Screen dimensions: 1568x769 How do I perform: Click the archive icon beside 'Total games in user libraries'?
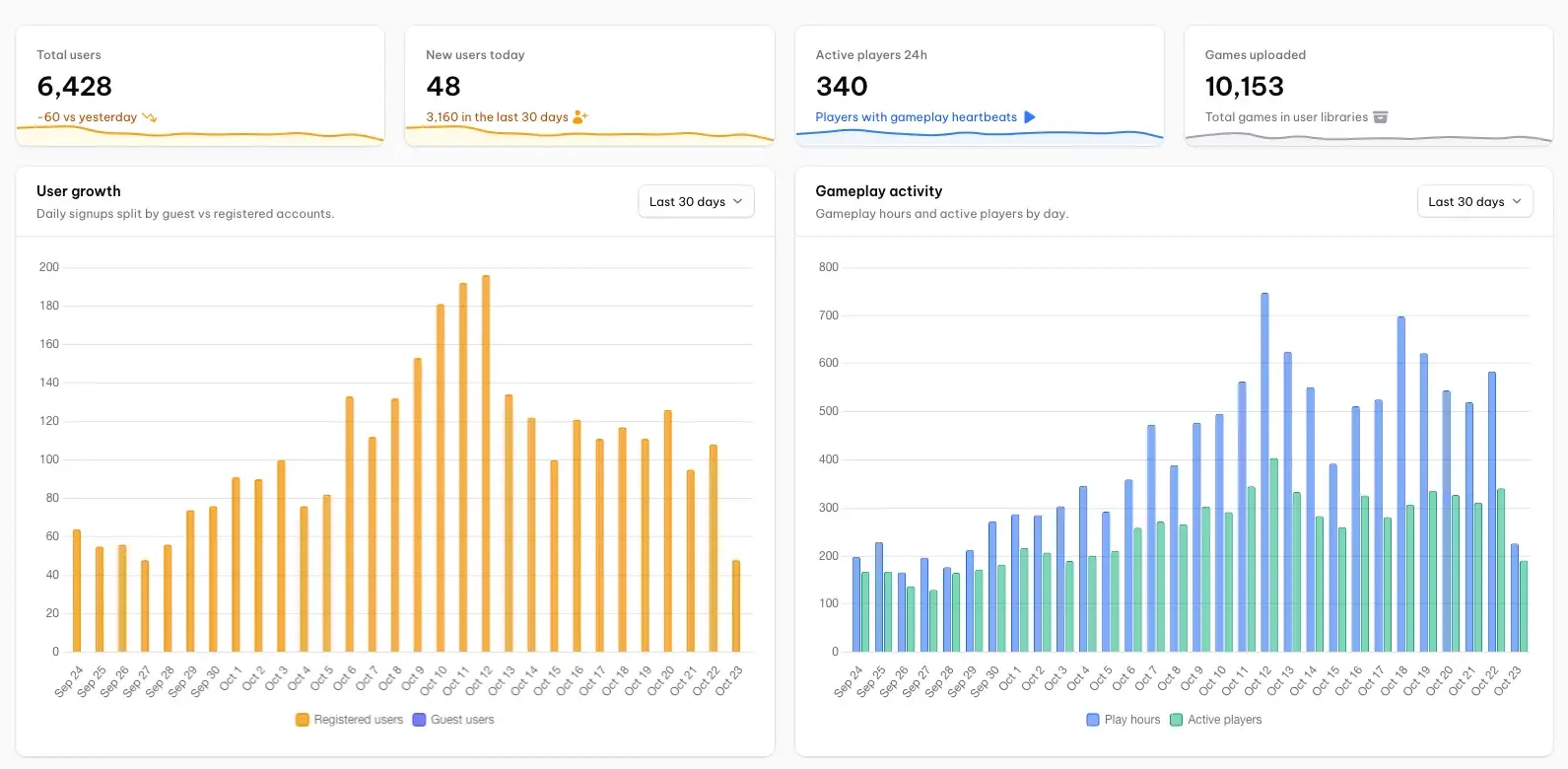tap(1381, 117)
